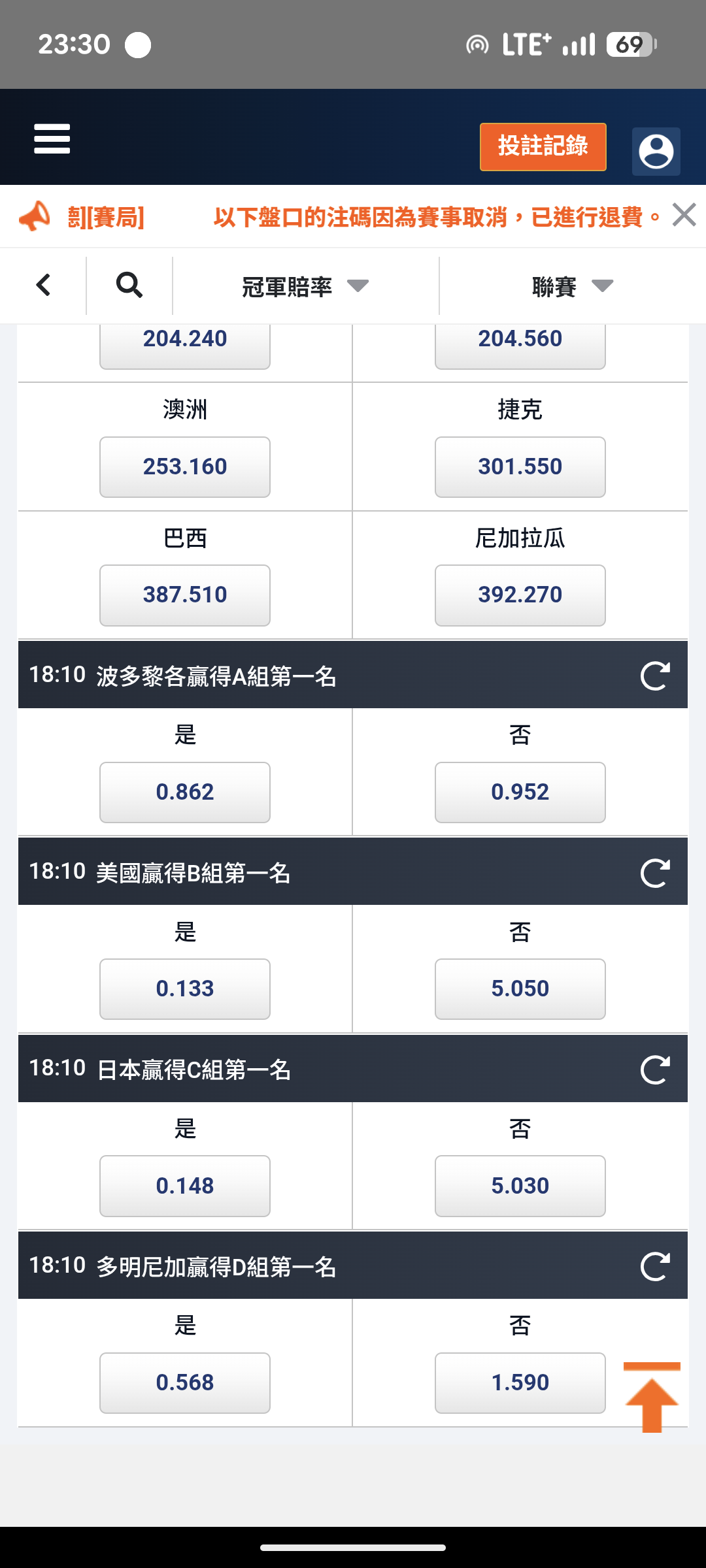Dismiss the announcement banner
Image resolution: width=706 pixels, height=1568 pixels.
coord(684,215)
